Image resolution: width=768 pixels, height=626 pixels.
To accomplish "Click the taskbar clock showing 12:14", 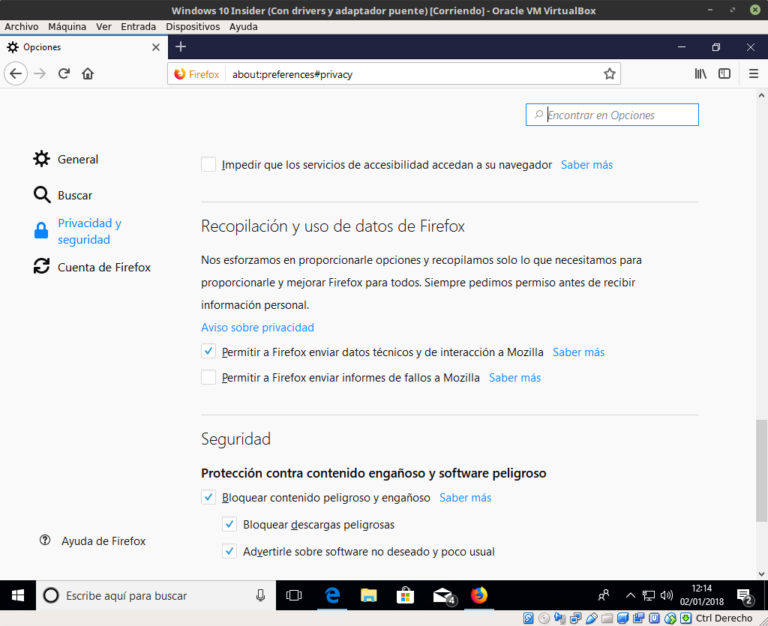I will click(701, 595).
